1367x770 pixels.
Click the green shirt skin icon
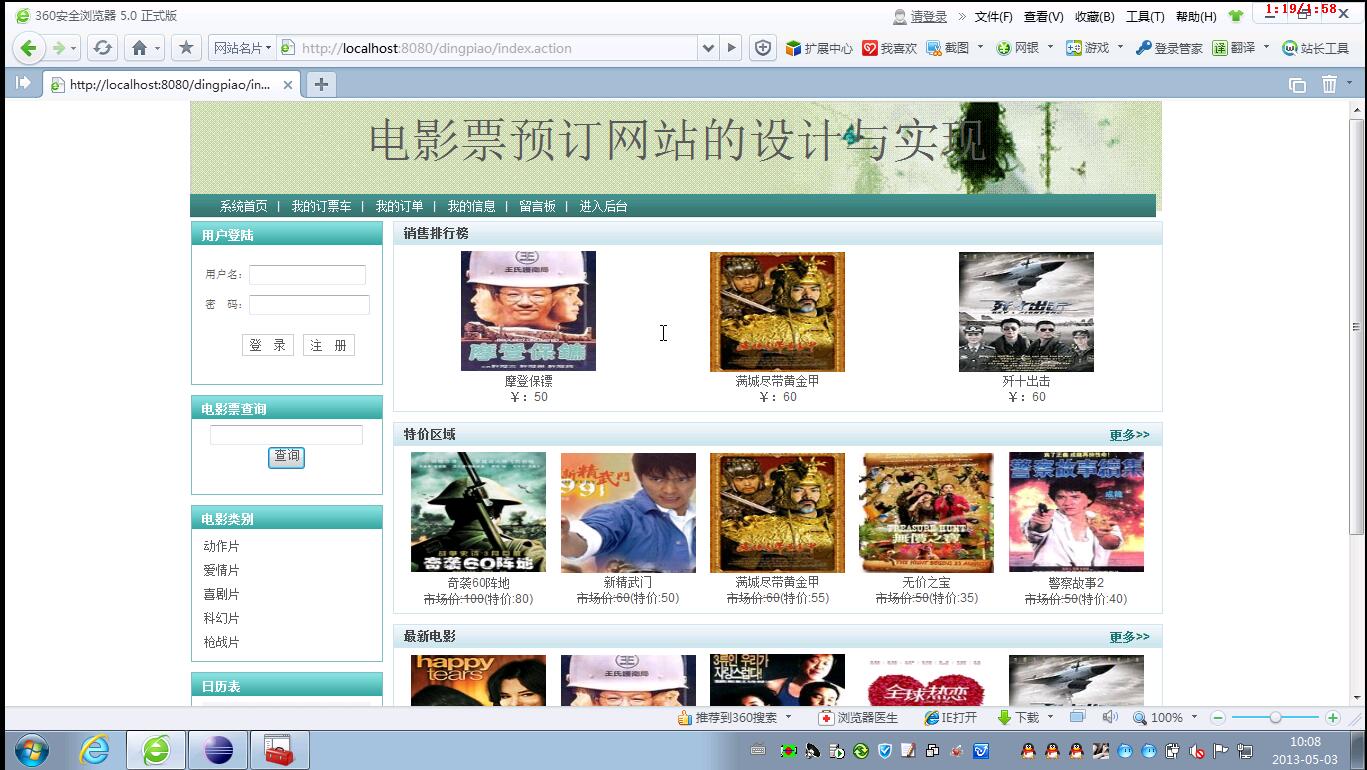1236,16
